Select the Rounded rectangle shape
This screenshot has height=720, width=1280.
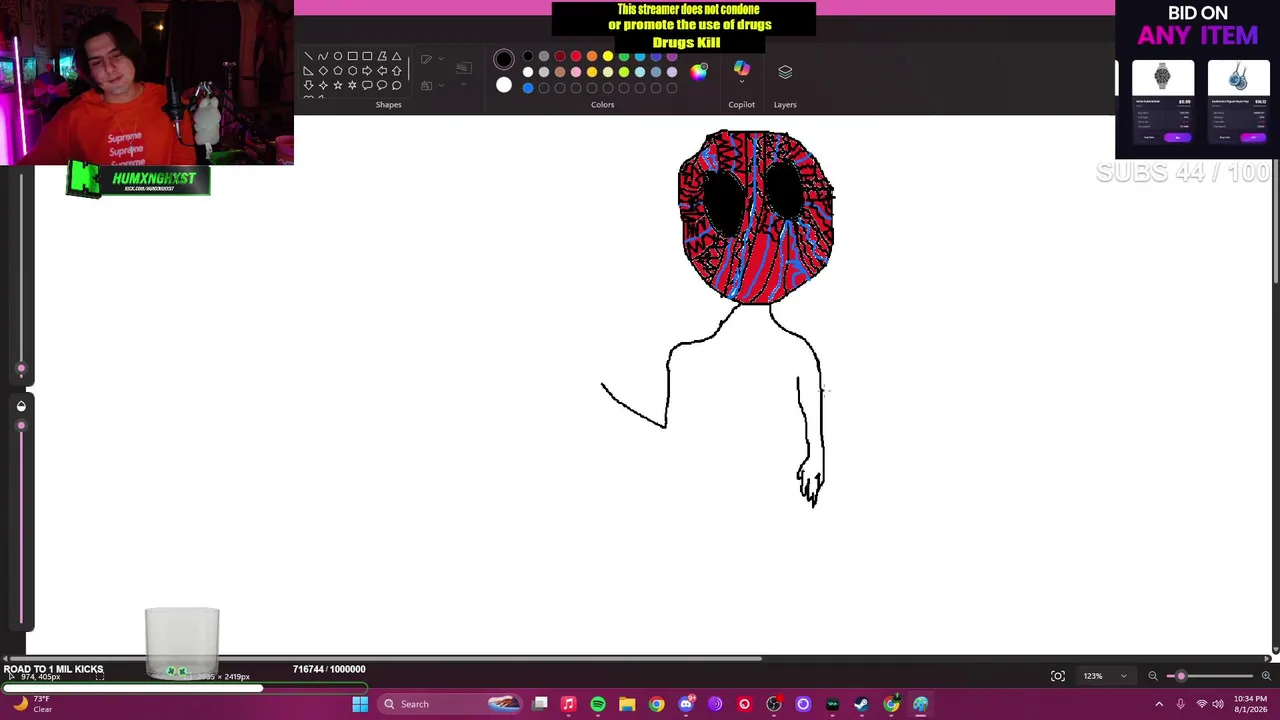(x=367, y=56)
